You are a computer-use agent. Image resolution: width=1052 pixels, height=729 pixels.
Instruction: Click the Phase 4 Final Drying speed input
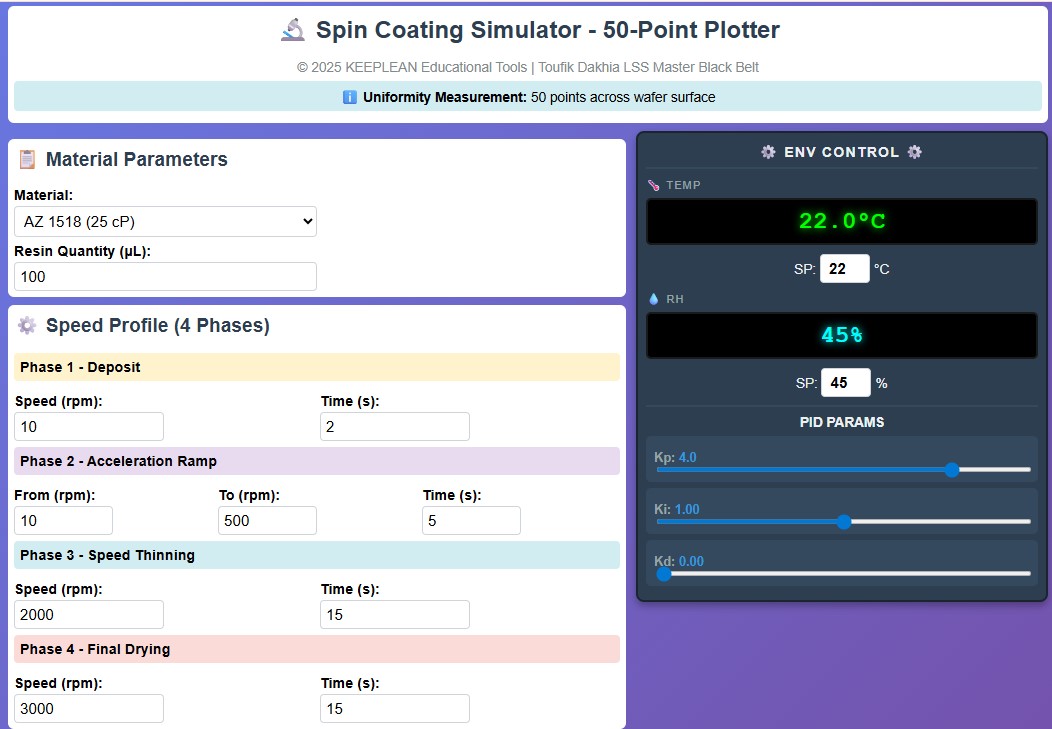(x=88, y=708)
